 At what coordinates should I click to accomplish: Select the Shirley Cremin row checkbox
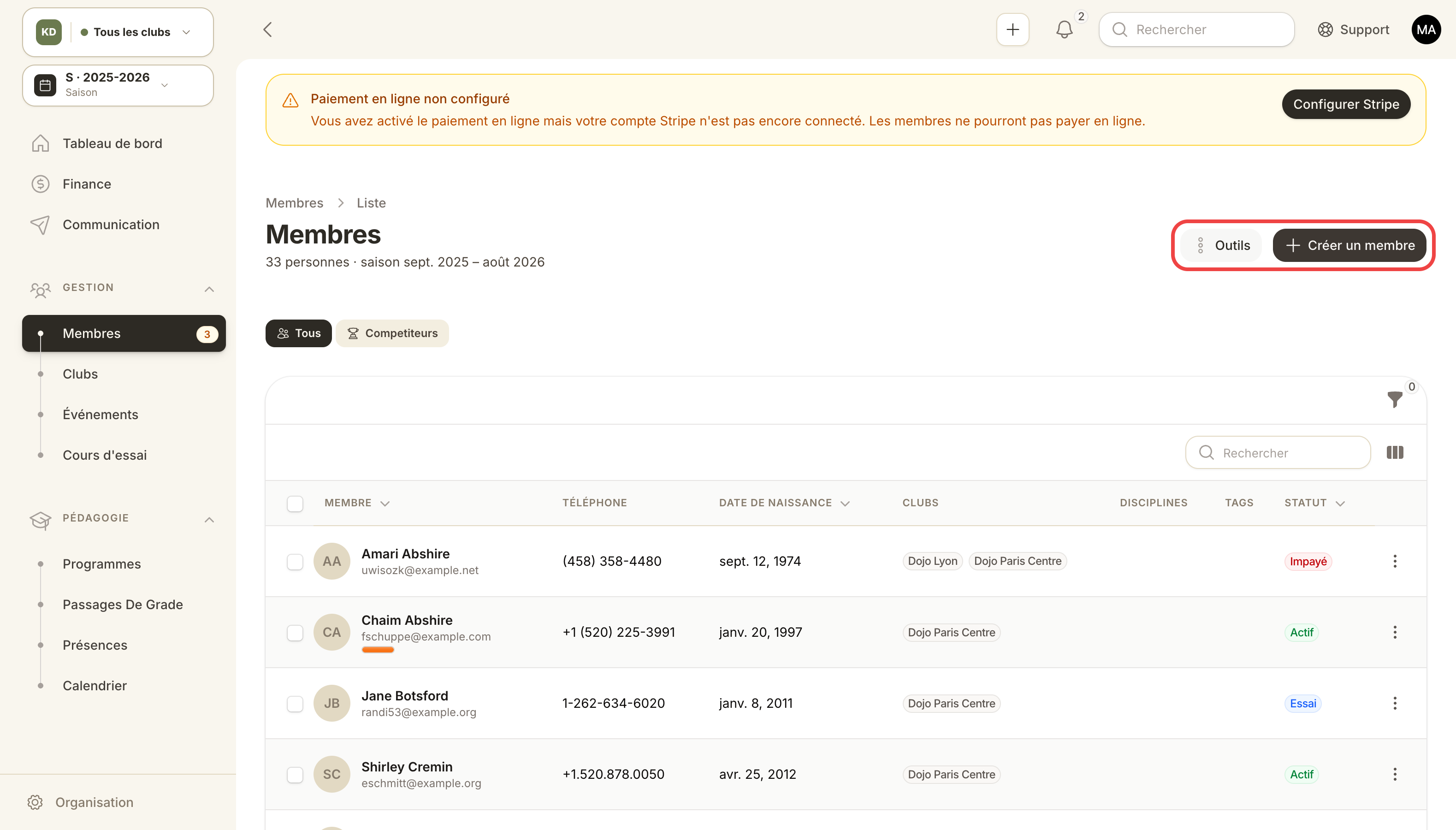click(x=295, y=775)
